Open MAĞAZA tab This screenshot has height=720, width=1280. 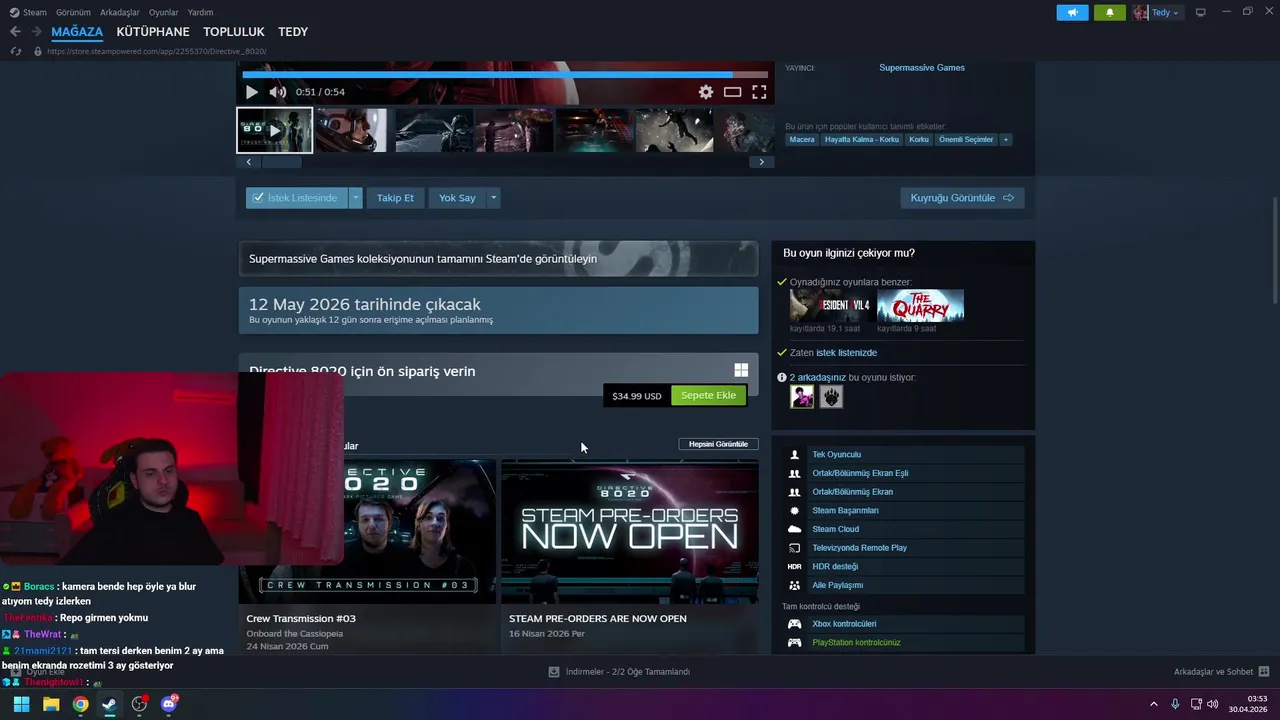point(77,32)
